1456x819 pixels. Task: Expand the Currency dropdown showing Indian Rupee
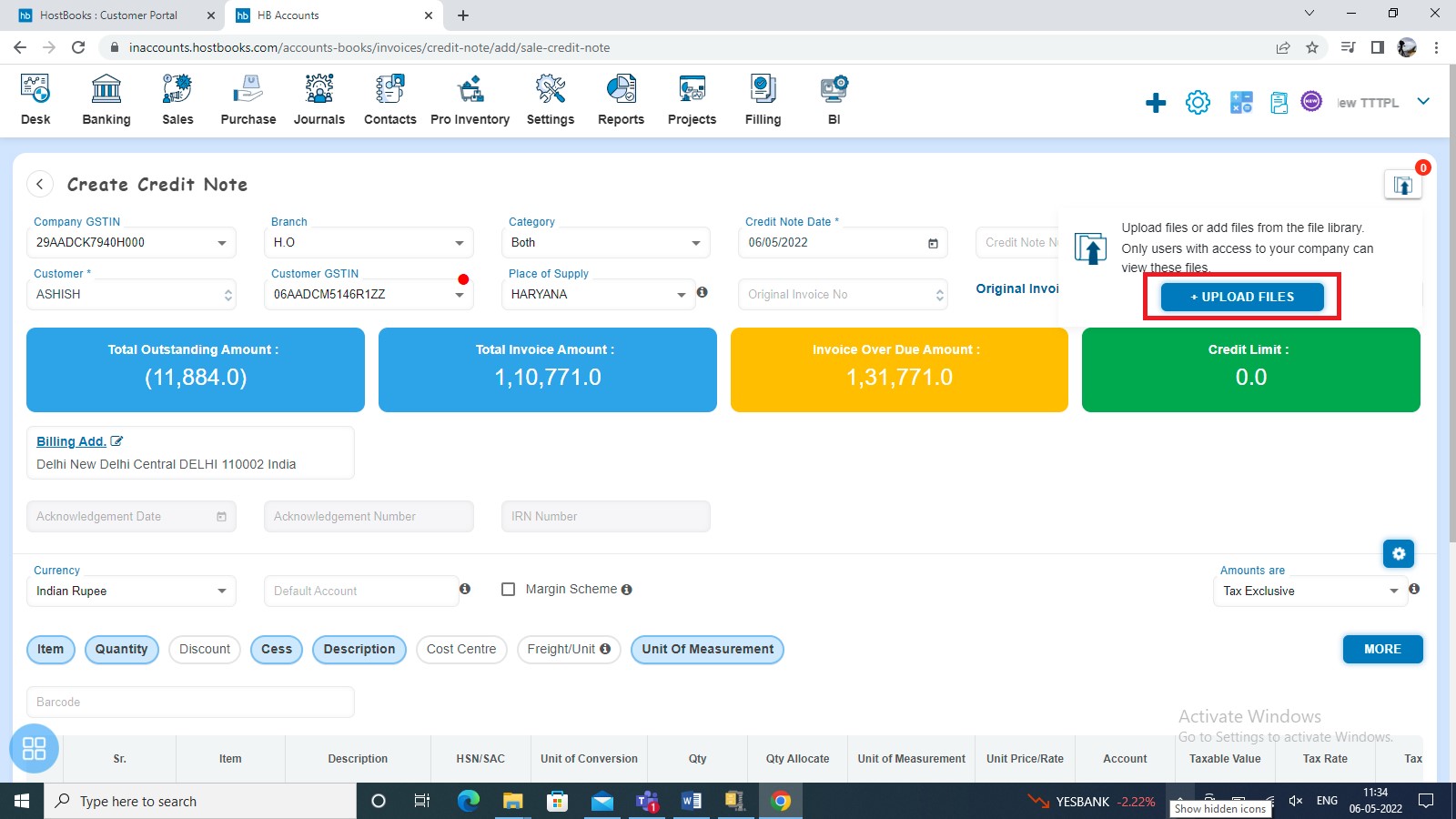tap(131, 591)
